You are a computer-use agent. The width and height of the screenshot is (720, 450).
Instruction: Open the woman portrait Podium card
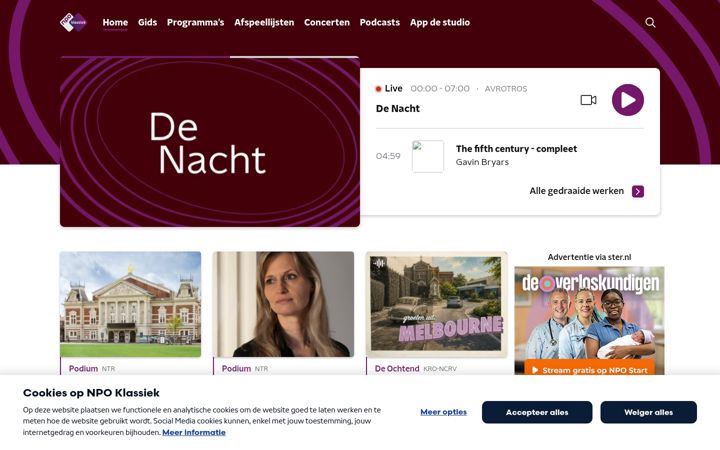283,304
